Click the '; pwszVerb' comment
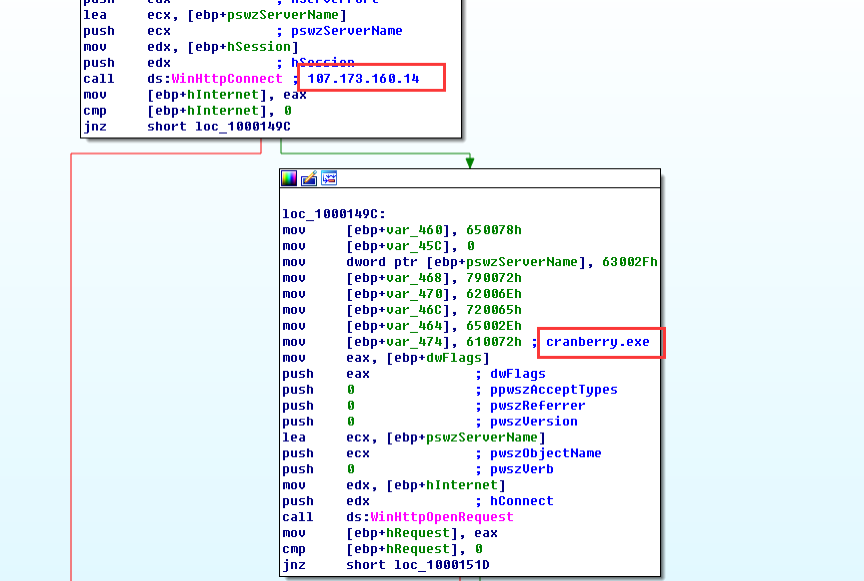The image size is (864, 581). pos(514,469)
